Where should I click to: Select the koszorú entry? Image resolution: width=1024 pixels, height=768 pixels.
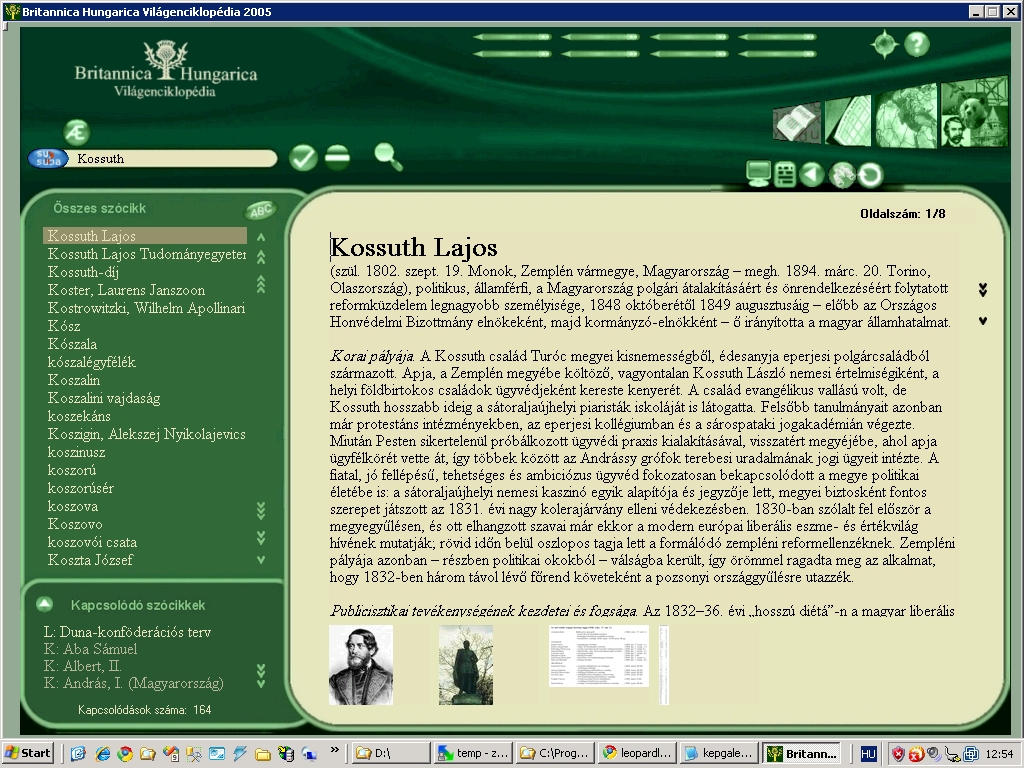[72, 470]
